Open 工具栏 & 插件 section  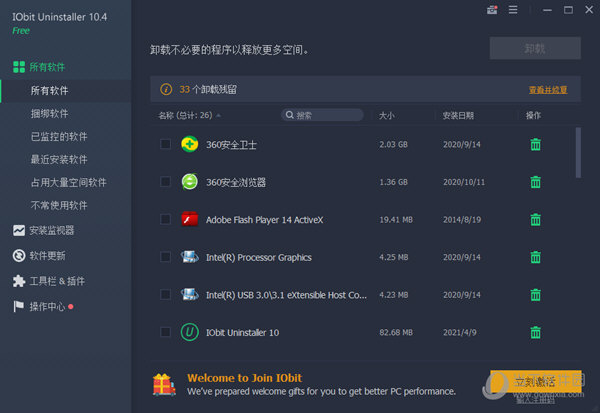pos(57,281)
